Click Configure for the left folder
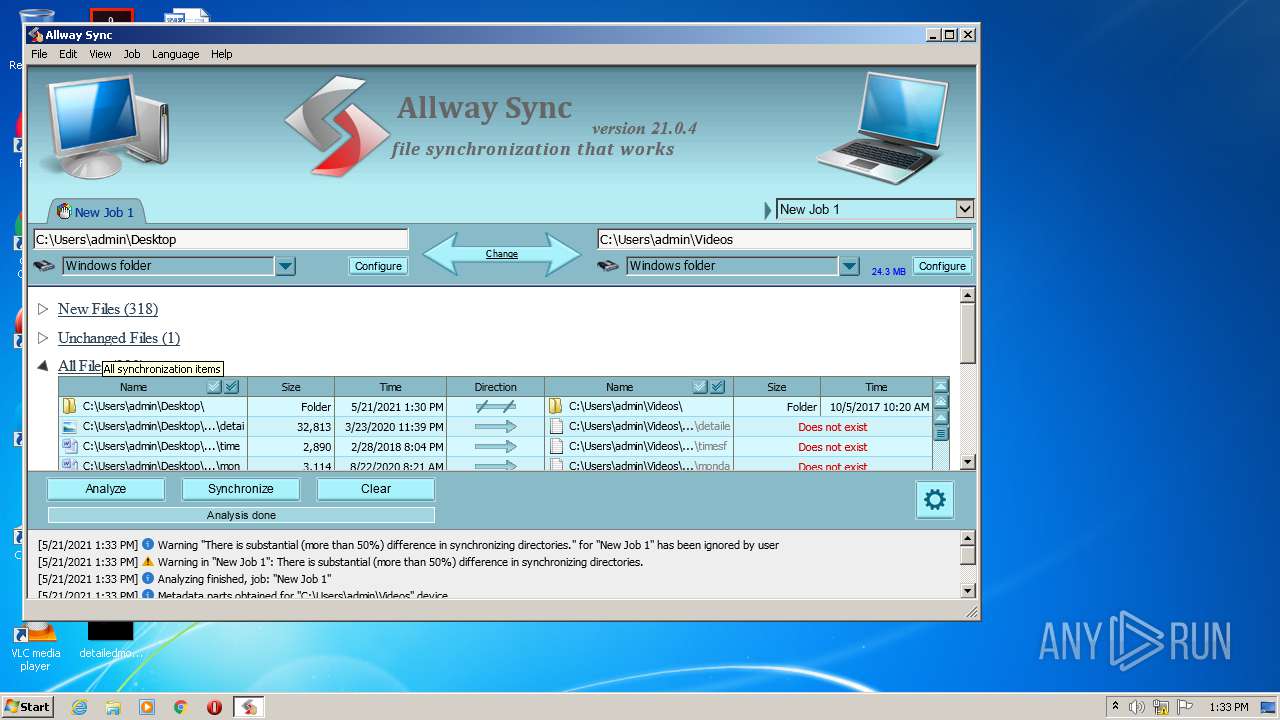This screenshot has height=720, width=1280. point(378,266)
